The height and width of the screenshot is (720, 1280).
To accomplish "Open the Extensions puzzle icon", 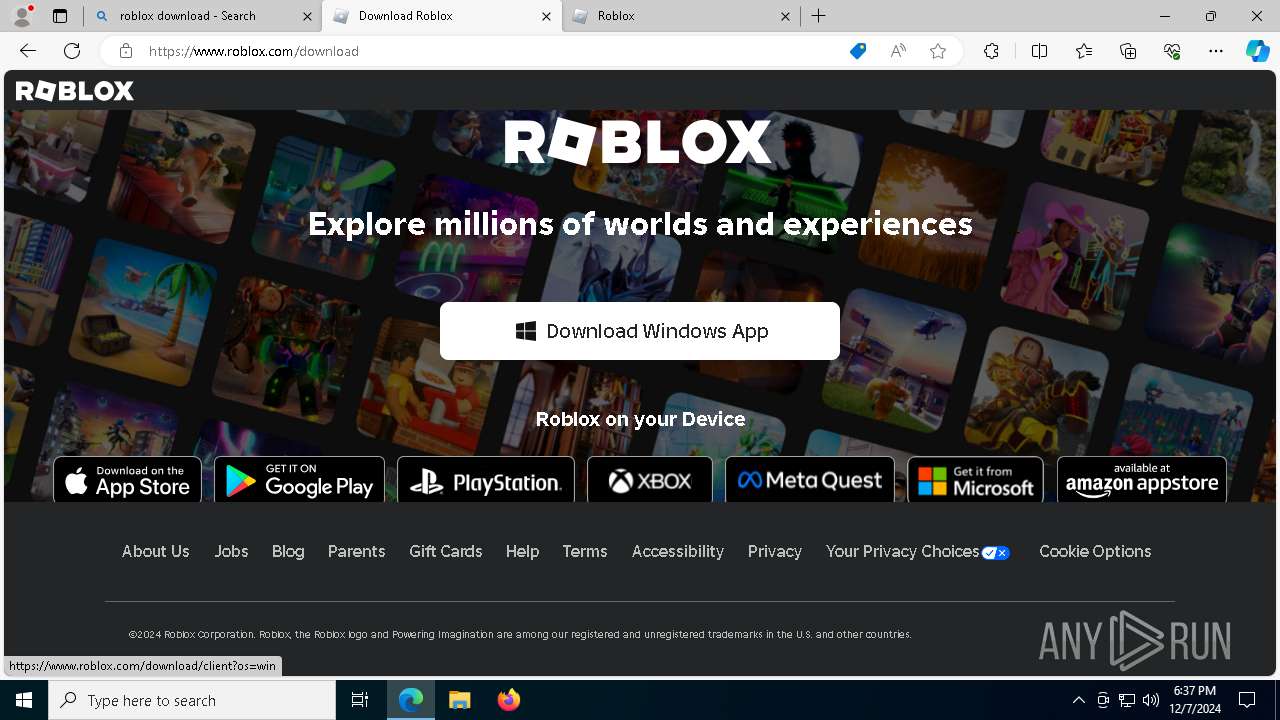I will pos(991,51).
